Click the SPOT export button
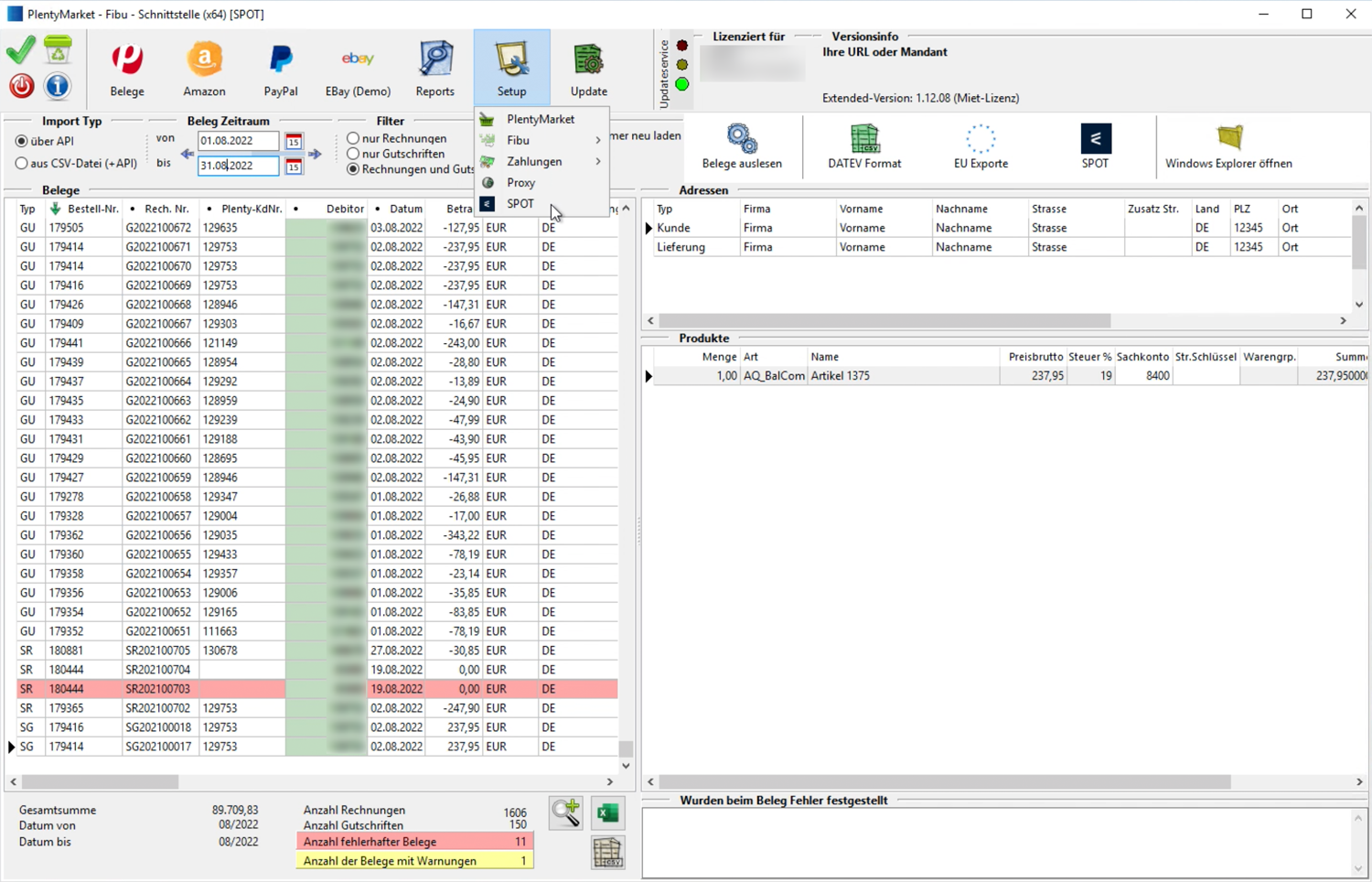This screenshot has height=882, width=1372. pos(1095,145)
